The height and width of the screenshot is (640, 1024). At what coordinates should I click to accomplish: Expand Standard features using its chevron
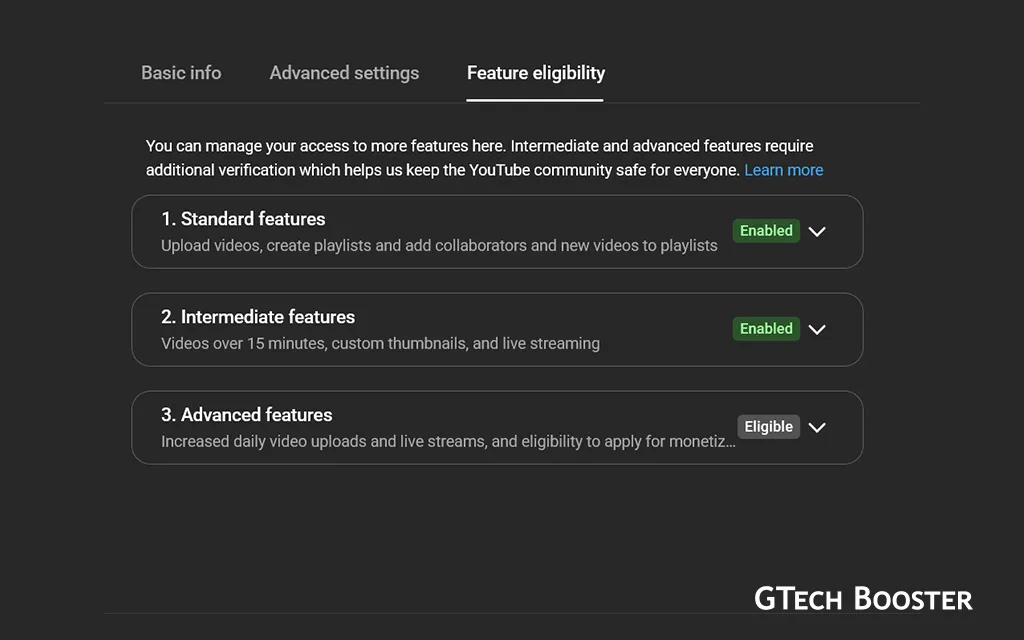point(817,231)
